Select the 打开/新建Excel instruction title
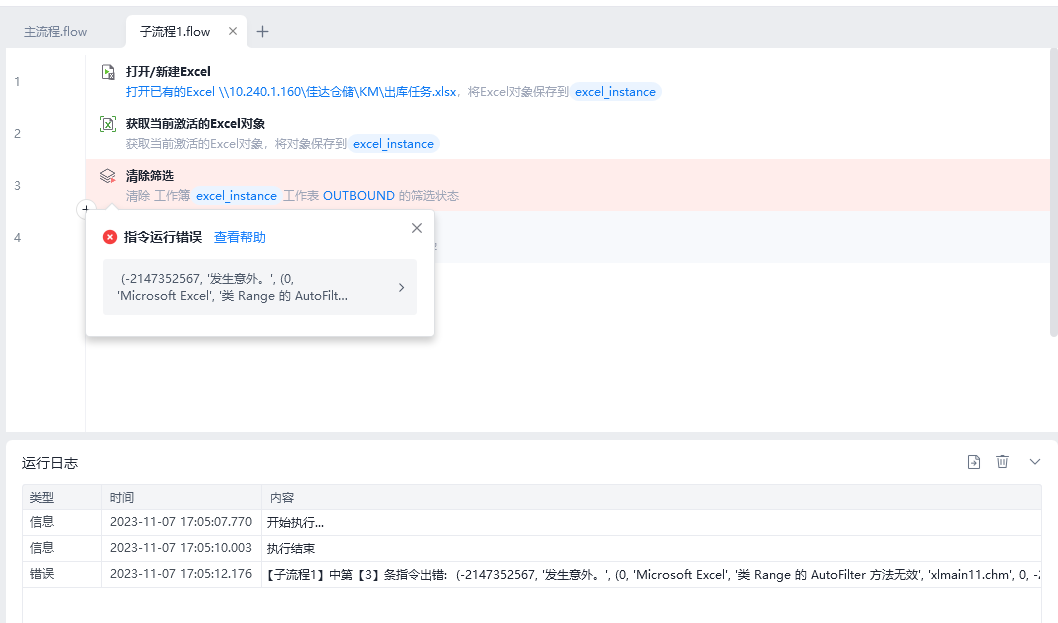 [x=168, y=72]
